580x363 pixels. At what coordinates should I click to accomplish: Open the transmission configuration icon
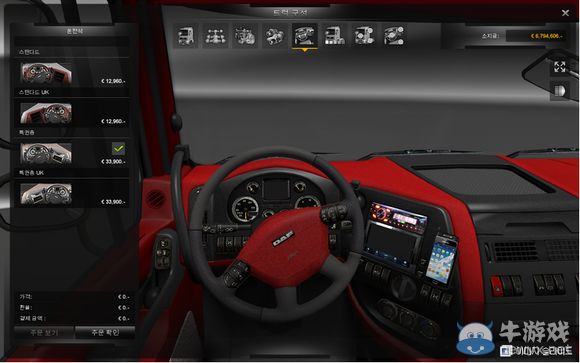275,36
